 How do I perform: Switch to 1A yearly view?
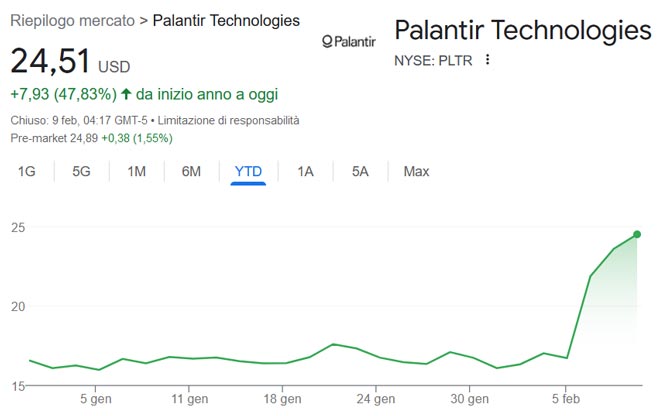point(305,172)
